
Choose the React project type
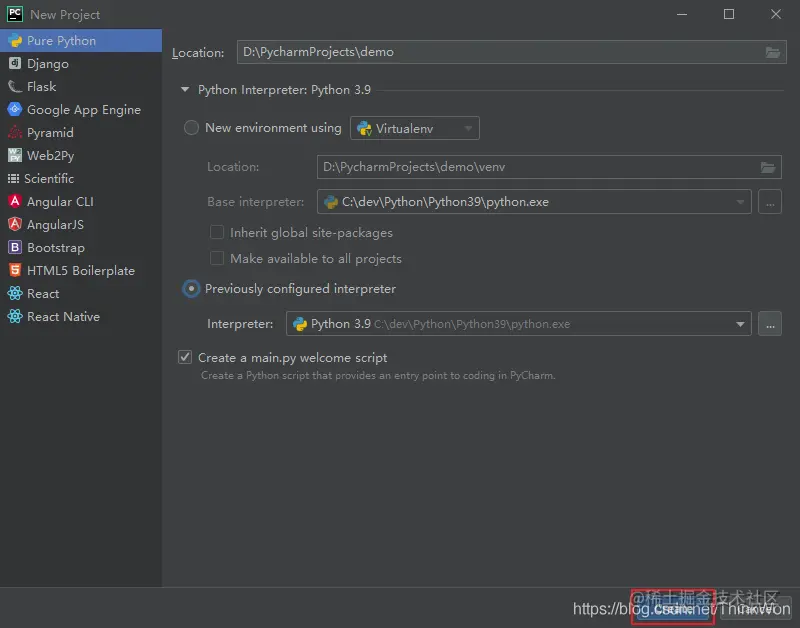click(81, 293)
